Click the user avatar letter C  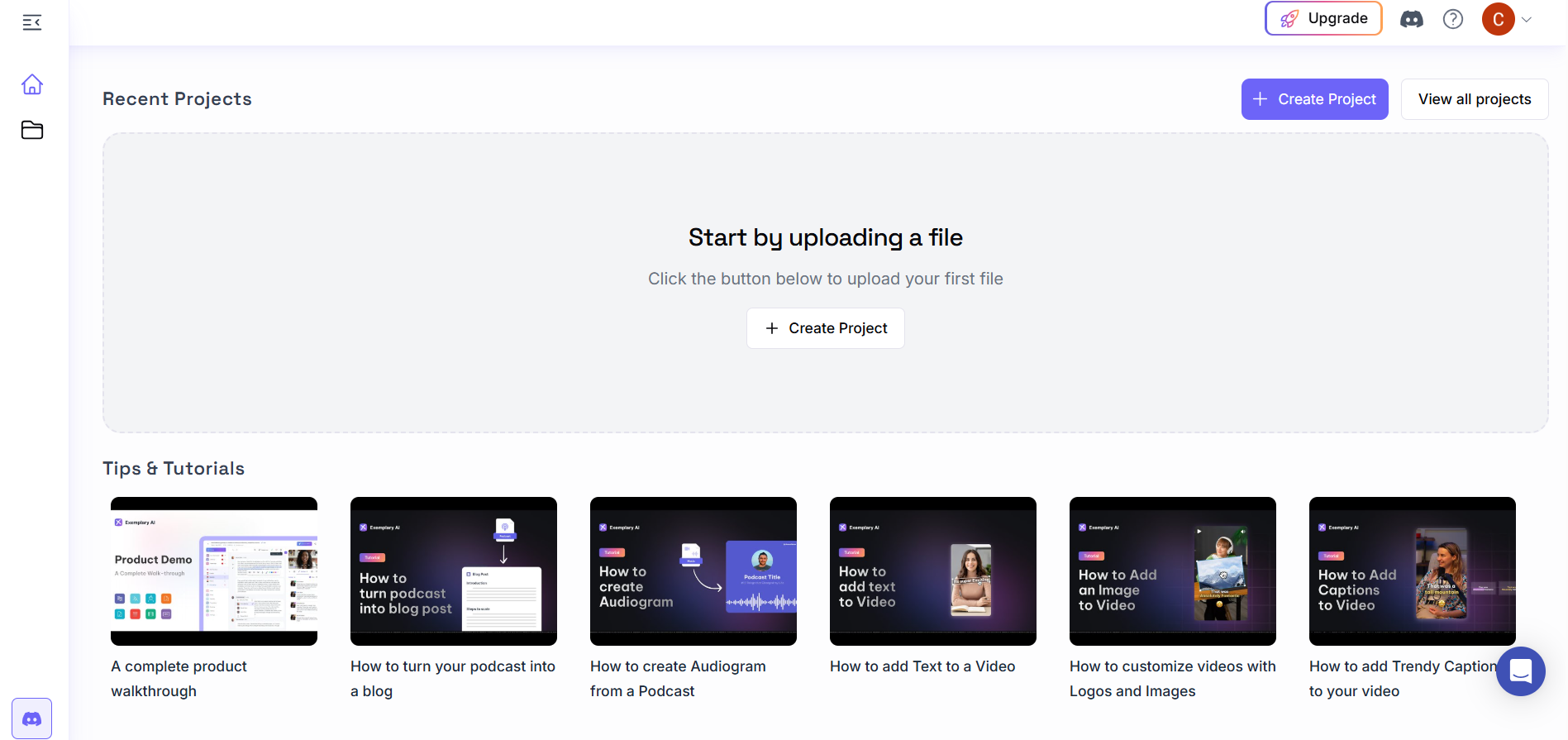(x=1499, y=19)
